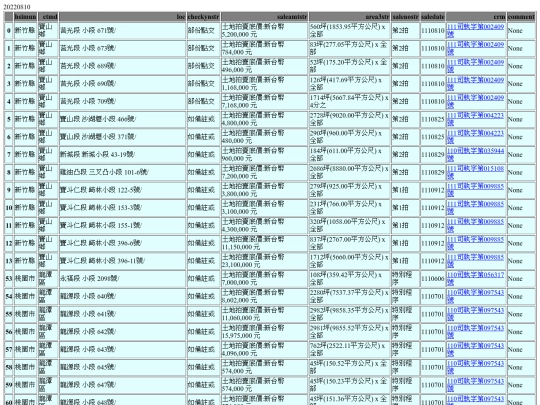Screen dimensions: 540x405
Task: Click the hsimun column header
Action: [x=25, y=17]
